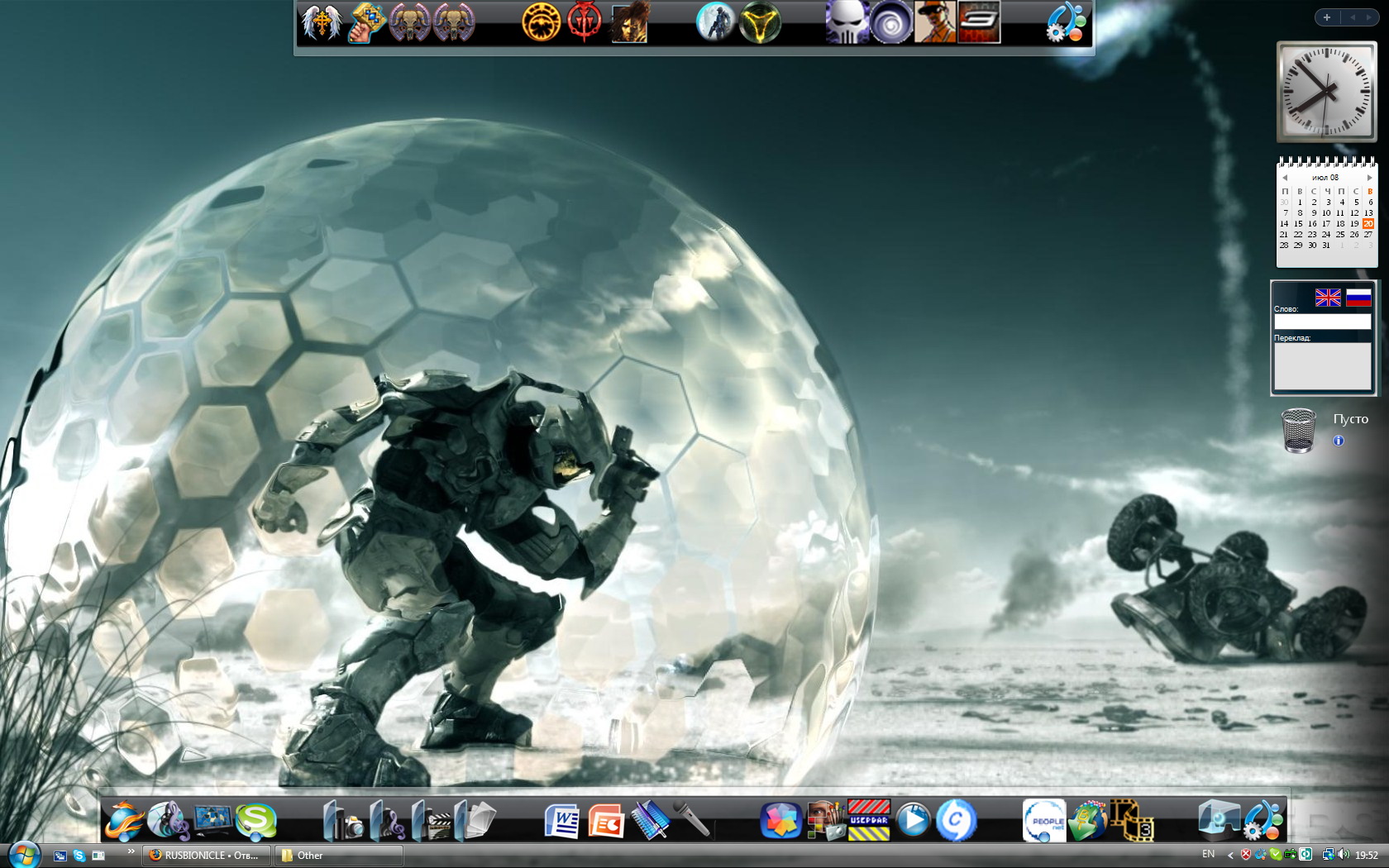Screen dimensions: 1389x868
Task: Launch Microsoft Word from the dock
Action: pyautogui.click(x=562, y=821)
